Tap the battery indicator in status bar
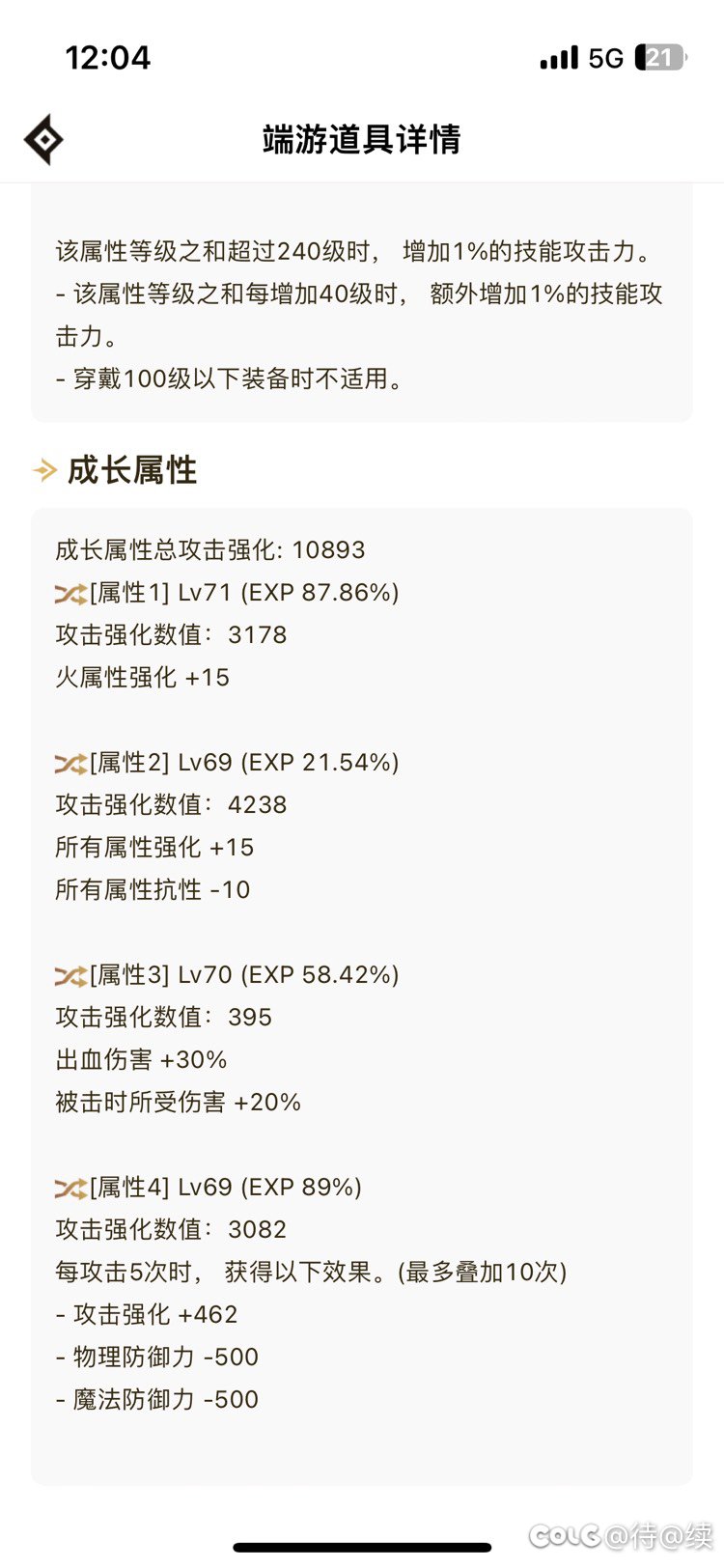This screenshot has height=1568, width=724. pos(659,58)
